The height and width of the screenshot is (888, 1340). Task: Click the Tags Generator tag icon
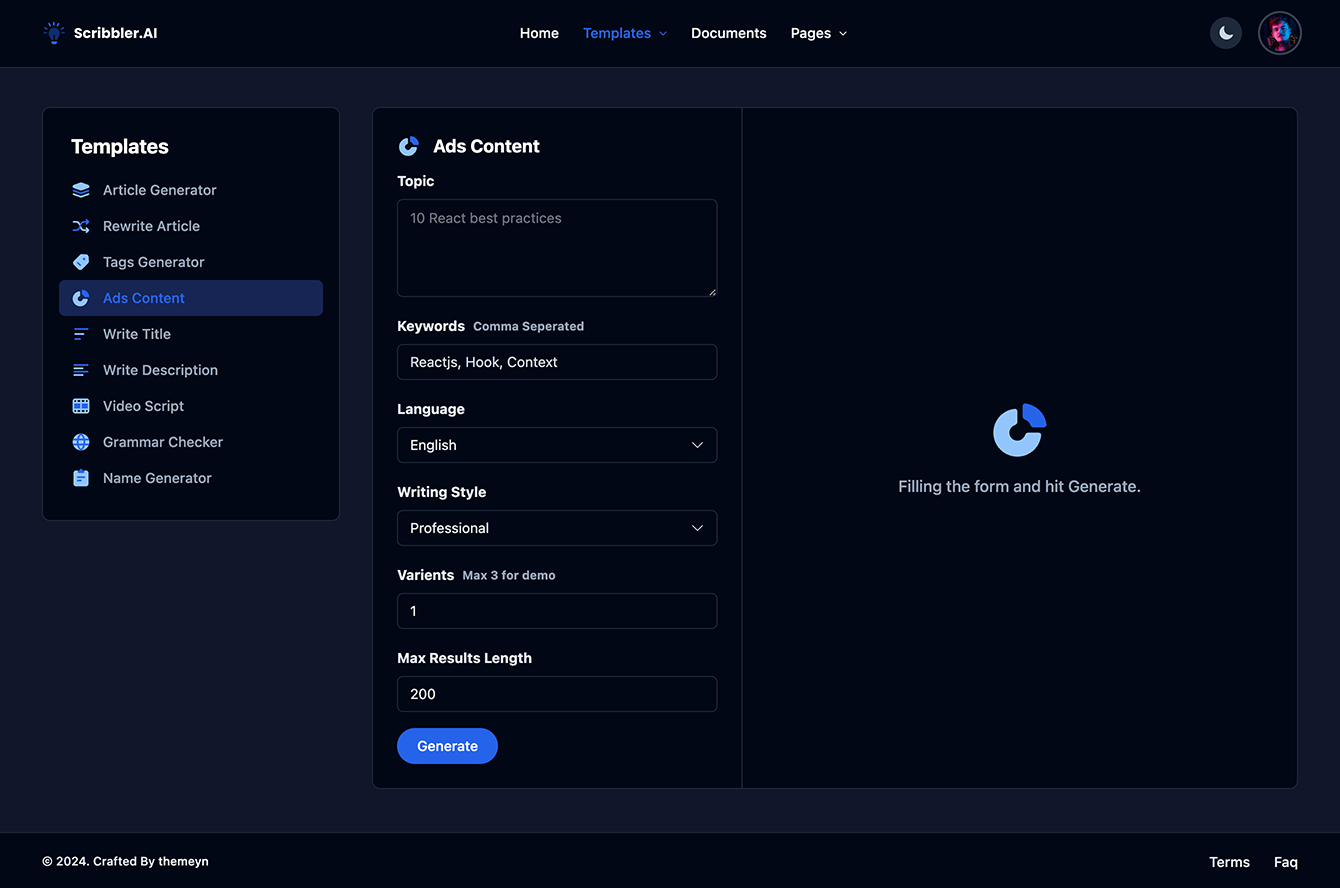tap(81, 262)
